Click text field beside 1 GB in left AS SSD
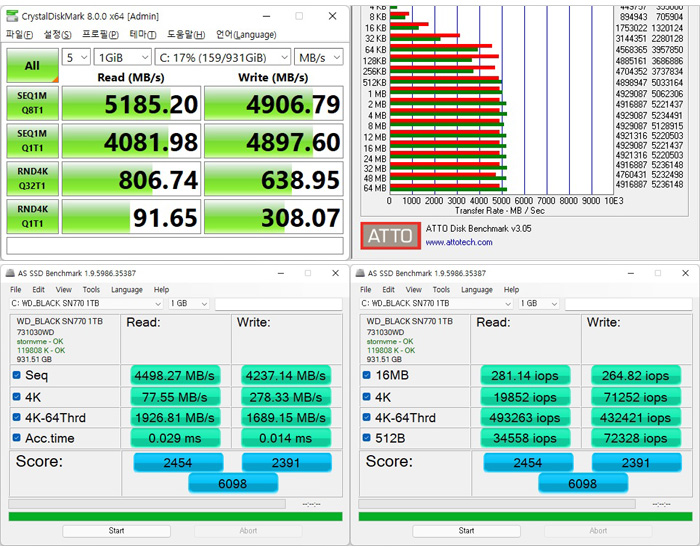This screenshot has width=700, height=548. (x=278, y=304)
